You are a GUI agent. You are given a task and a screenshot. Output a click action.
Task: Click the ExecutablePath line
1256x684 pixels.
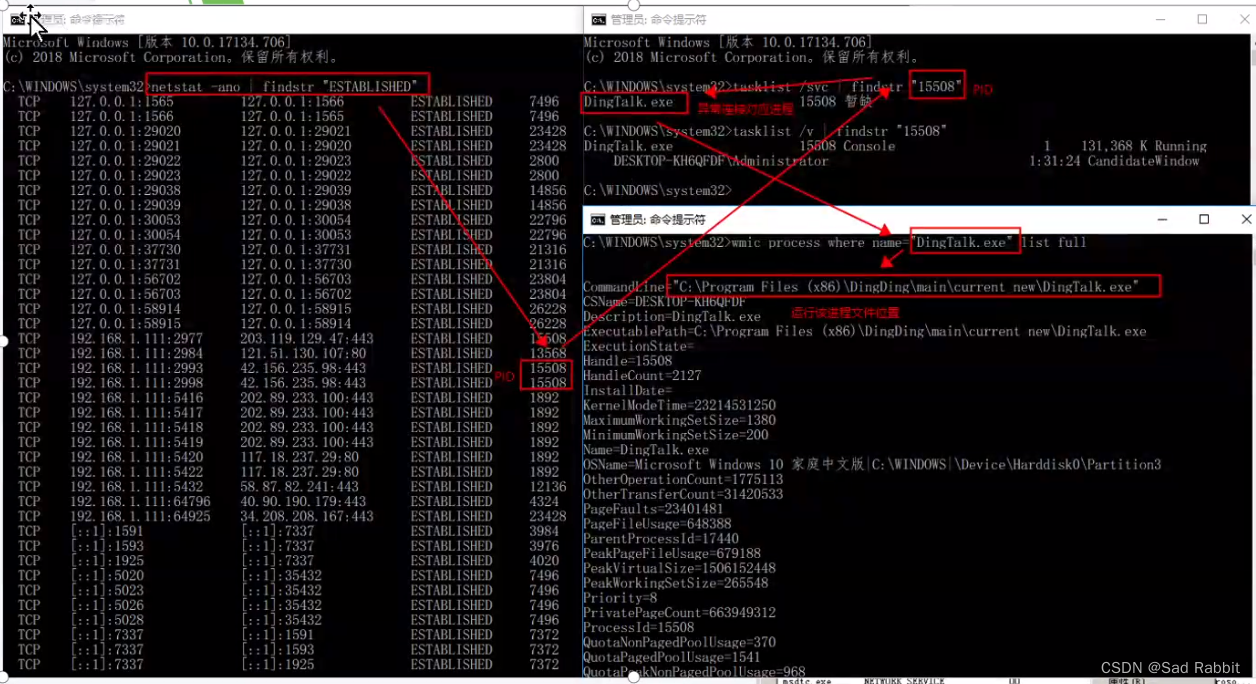[x=865, y=331]
